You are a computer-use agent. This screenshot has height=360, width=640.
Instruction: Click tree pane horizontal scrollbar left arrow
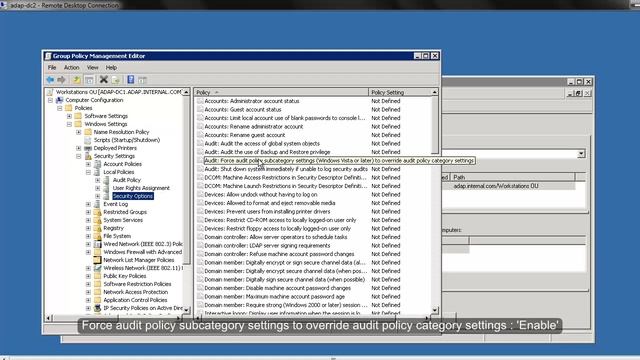click(x=49, y=318)
